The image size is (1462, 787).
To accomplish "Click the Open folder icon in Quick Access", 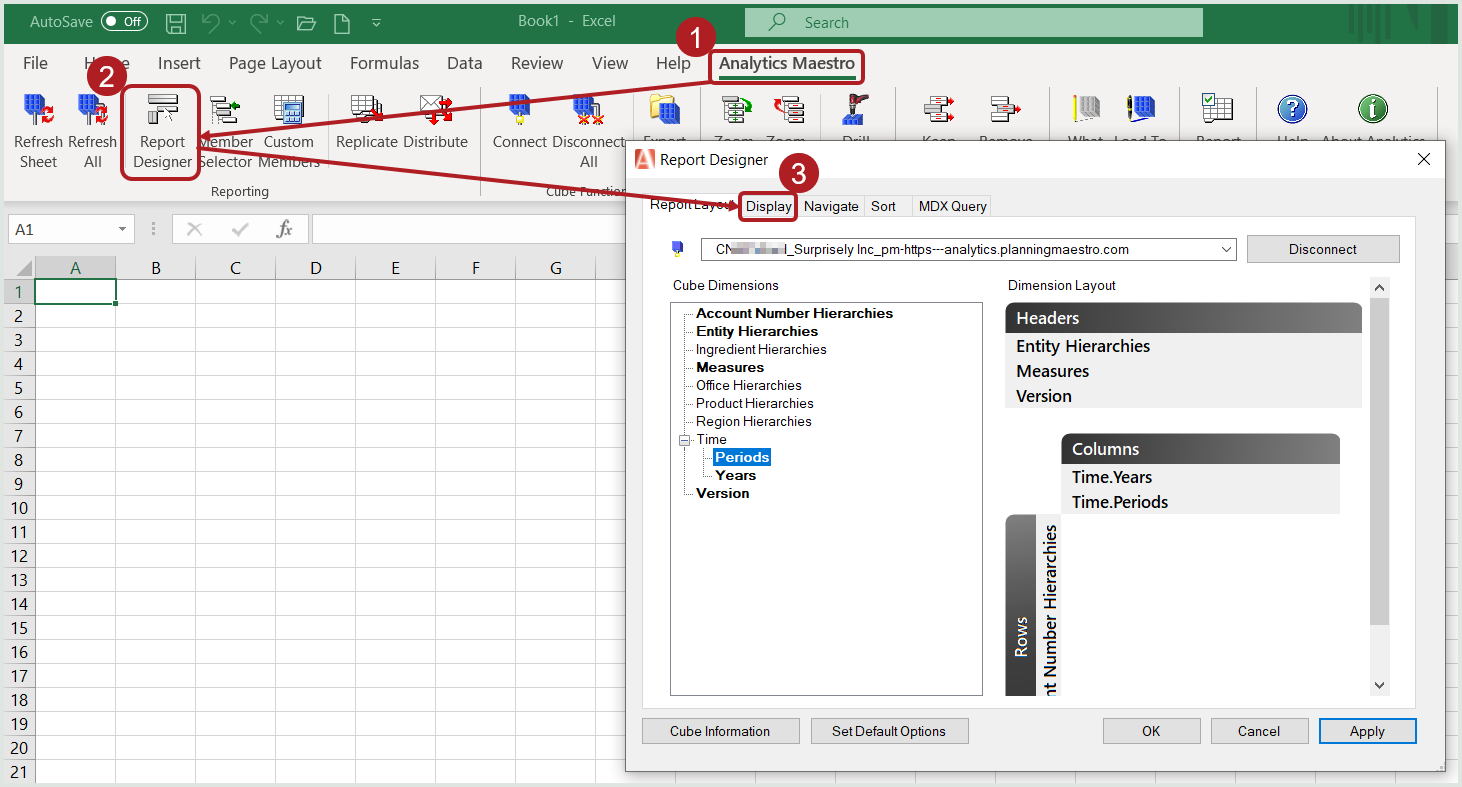I will tap(307, 22).
